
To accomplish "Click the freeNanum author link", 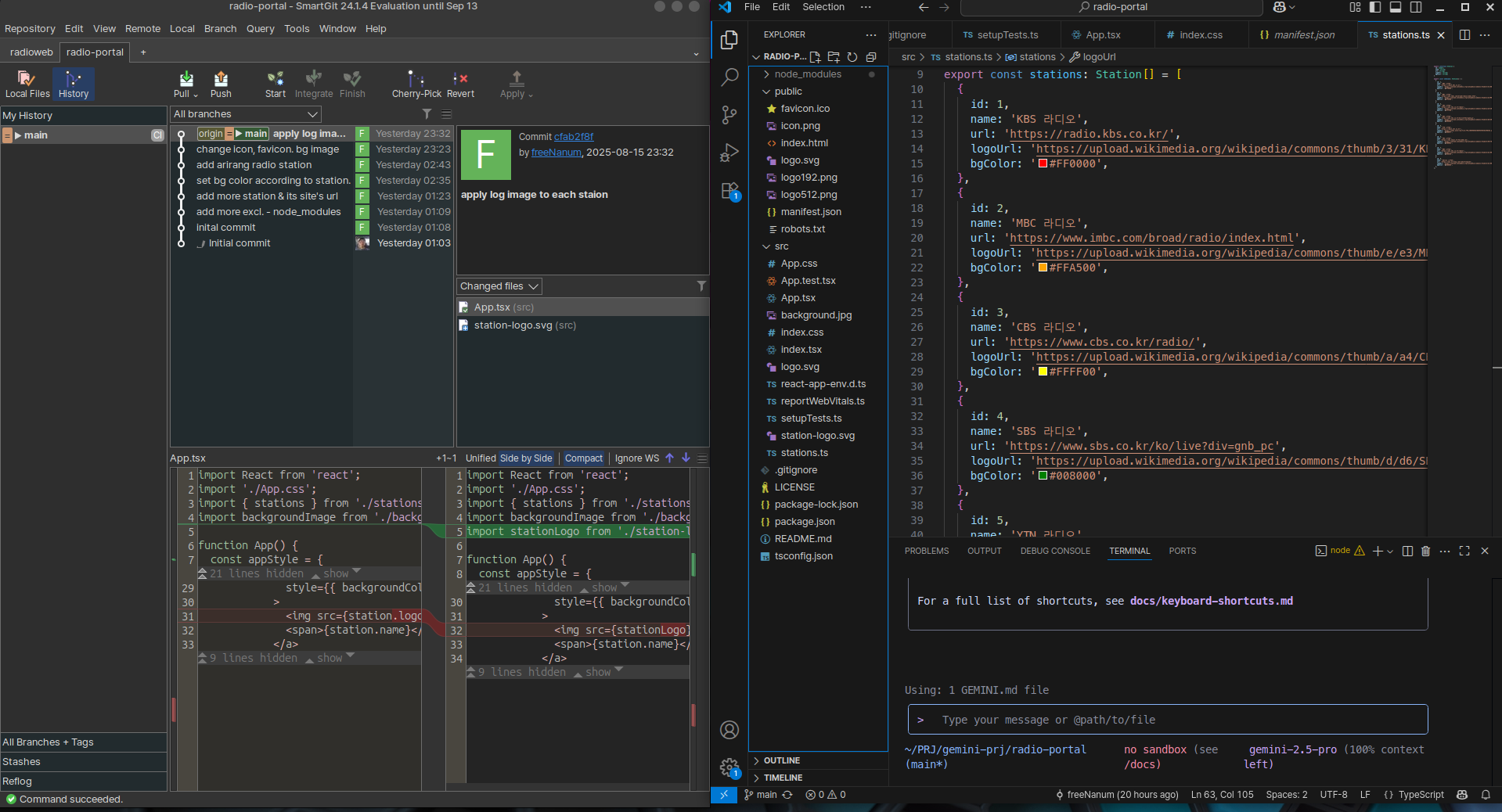I will click(556, 153).
